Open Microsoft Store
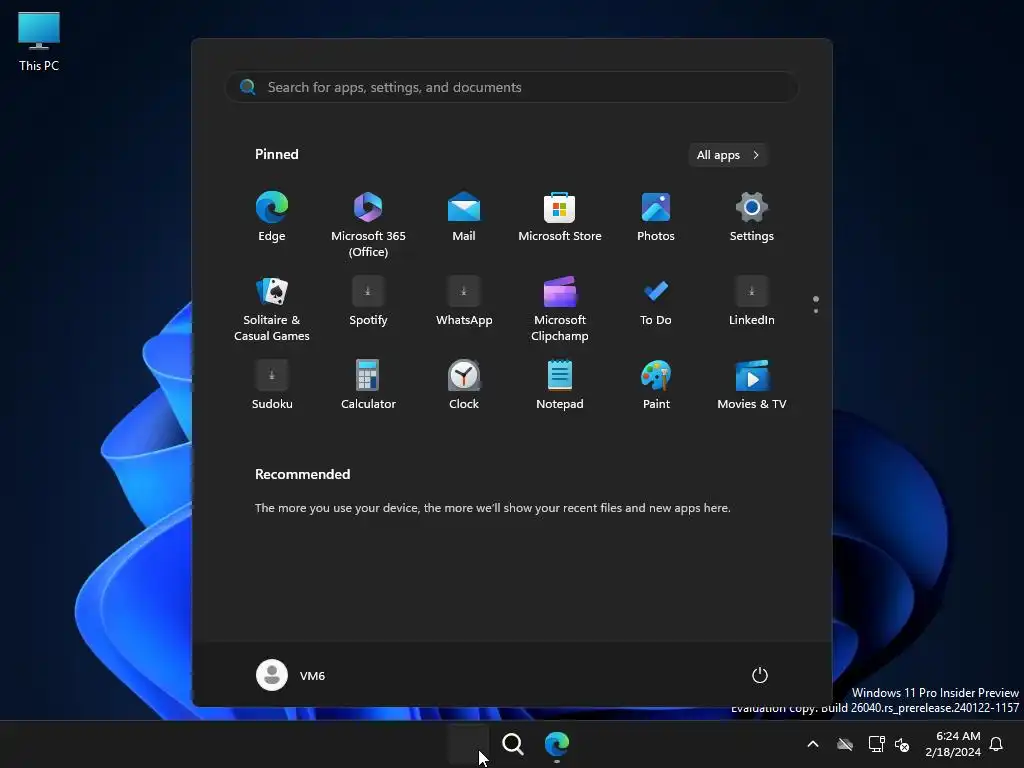1024x768 pixels. tap(560, 217)
